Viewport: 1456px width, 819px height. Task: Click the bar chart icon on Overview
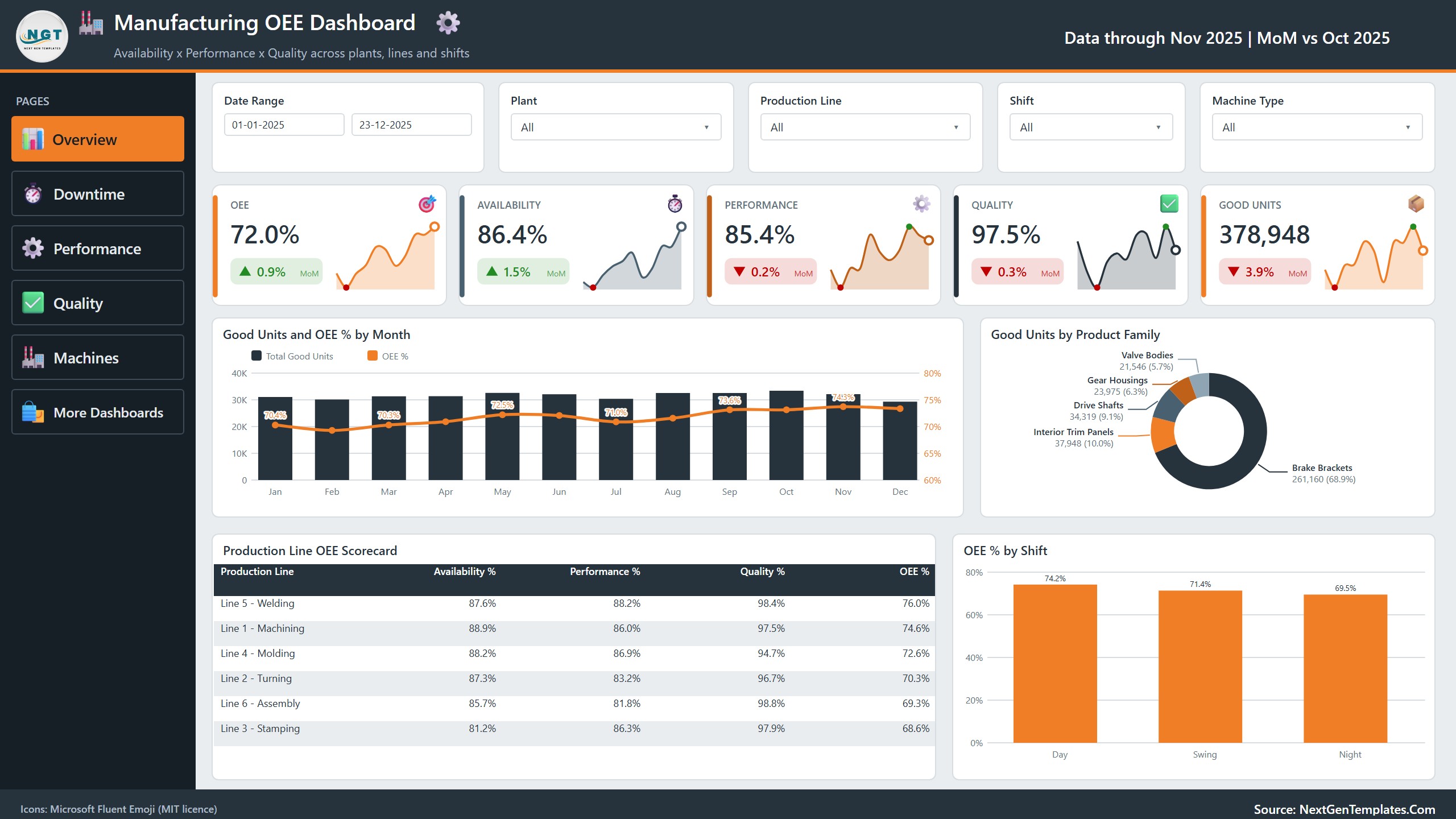click(33, 139)
